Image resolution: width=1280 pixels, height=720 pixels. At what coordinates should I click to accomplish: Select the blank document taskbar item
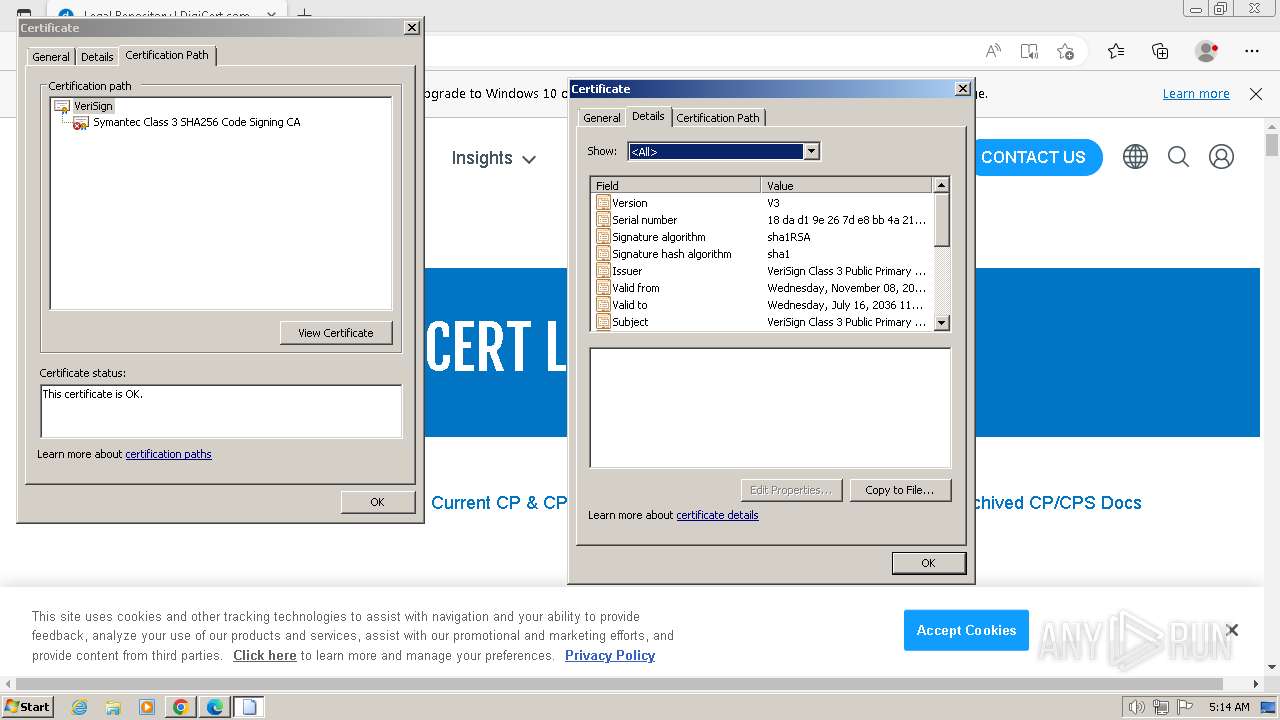click(x=249, y=707)
